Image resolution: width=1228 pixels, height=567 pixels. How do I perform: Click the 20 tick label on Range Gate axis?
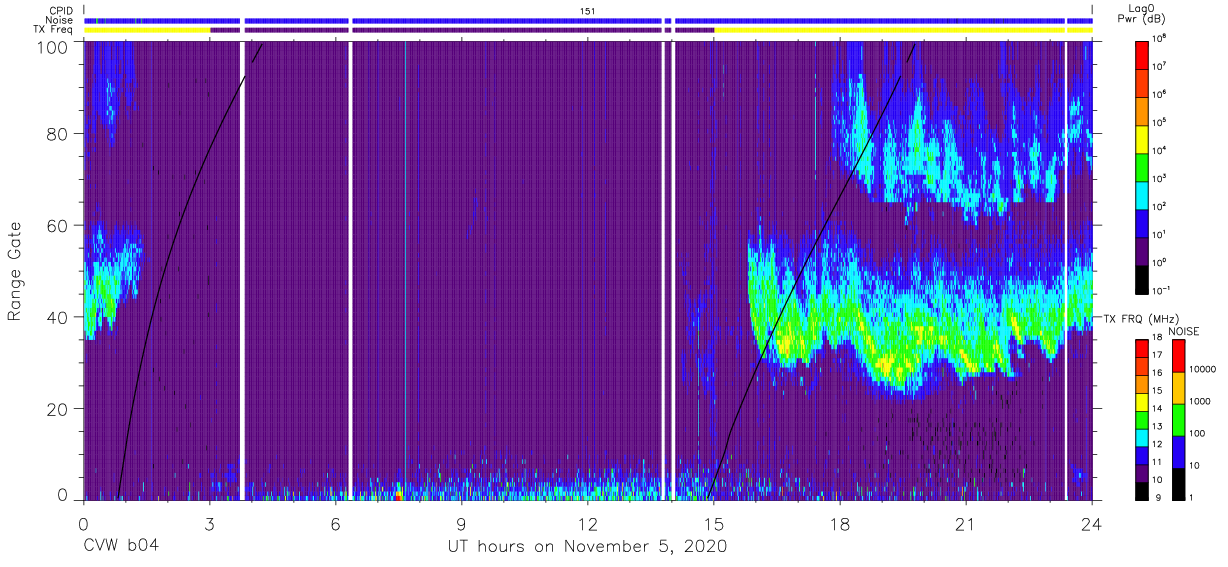[57, 409]
